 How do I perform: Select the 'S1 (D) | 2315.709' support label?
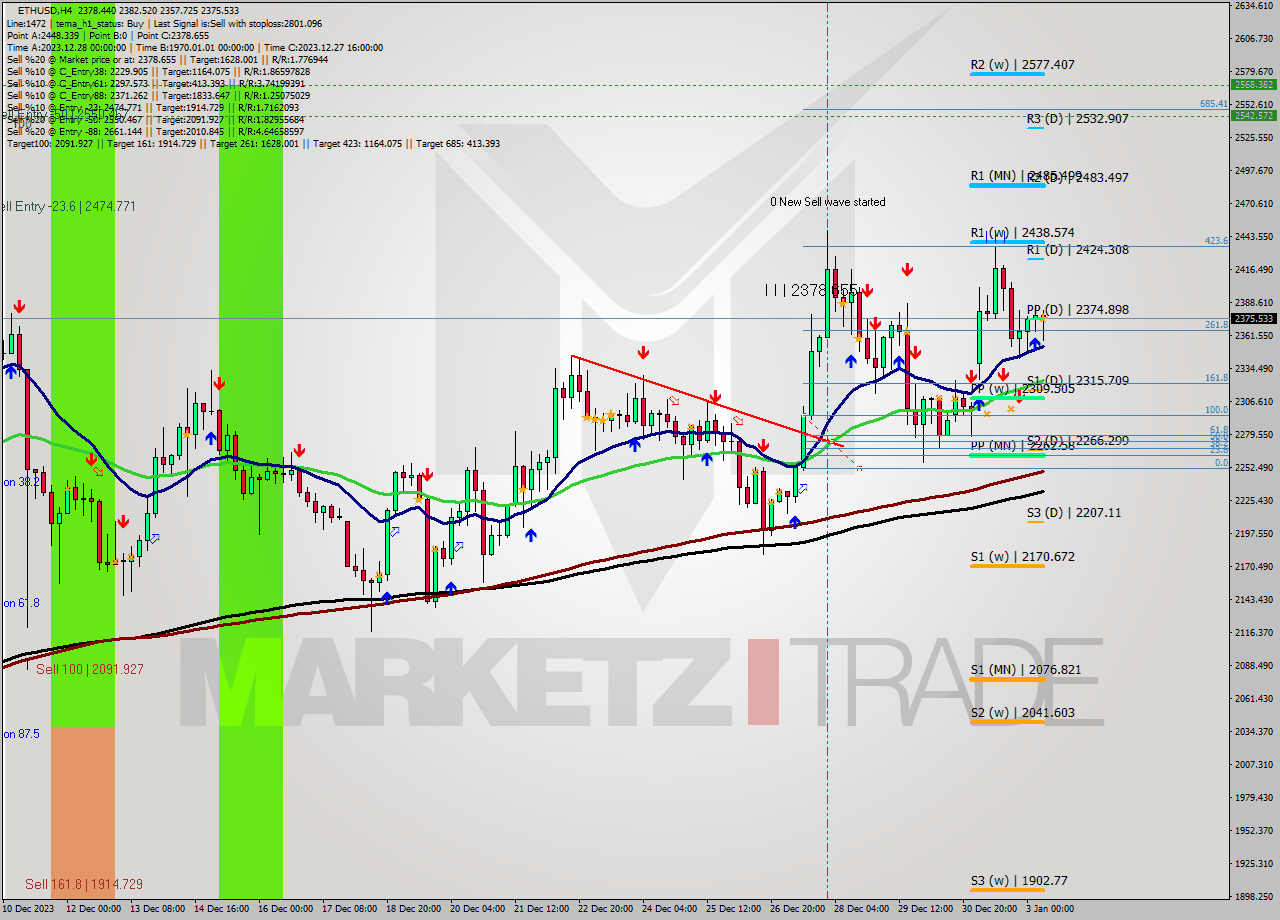click(1077, 381)
